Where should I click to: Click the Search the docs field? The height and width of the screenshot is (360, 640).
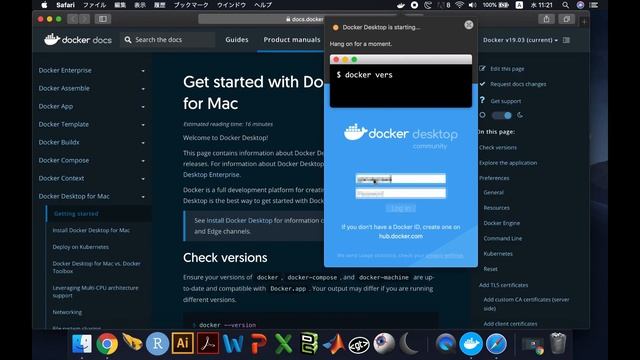167,40
